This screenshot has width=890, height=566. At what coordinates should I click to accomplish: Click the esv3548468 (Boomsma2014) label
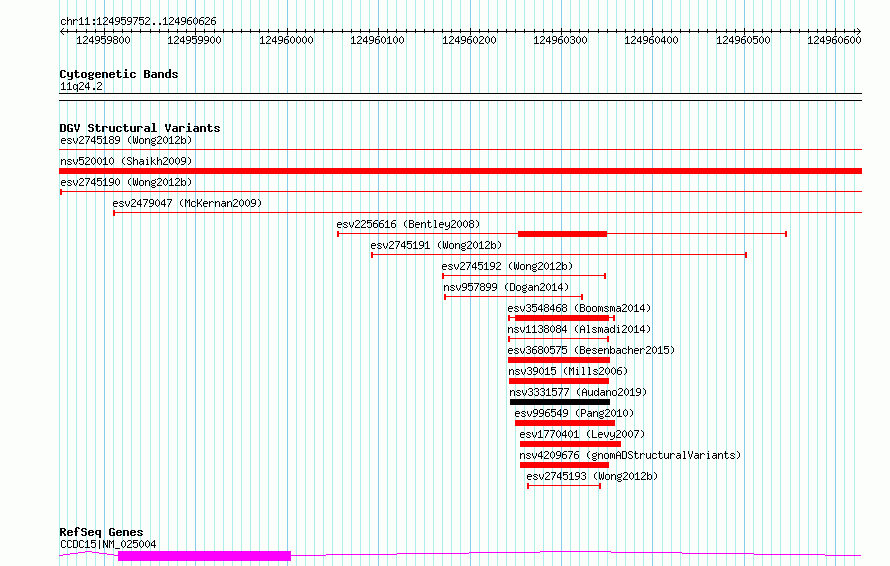[x=580, y=308]
